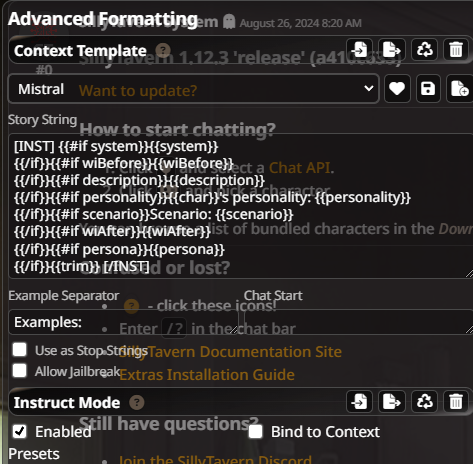Import a context template file
The width and height of the screenshot is (473, 464).
click(359, 49)
